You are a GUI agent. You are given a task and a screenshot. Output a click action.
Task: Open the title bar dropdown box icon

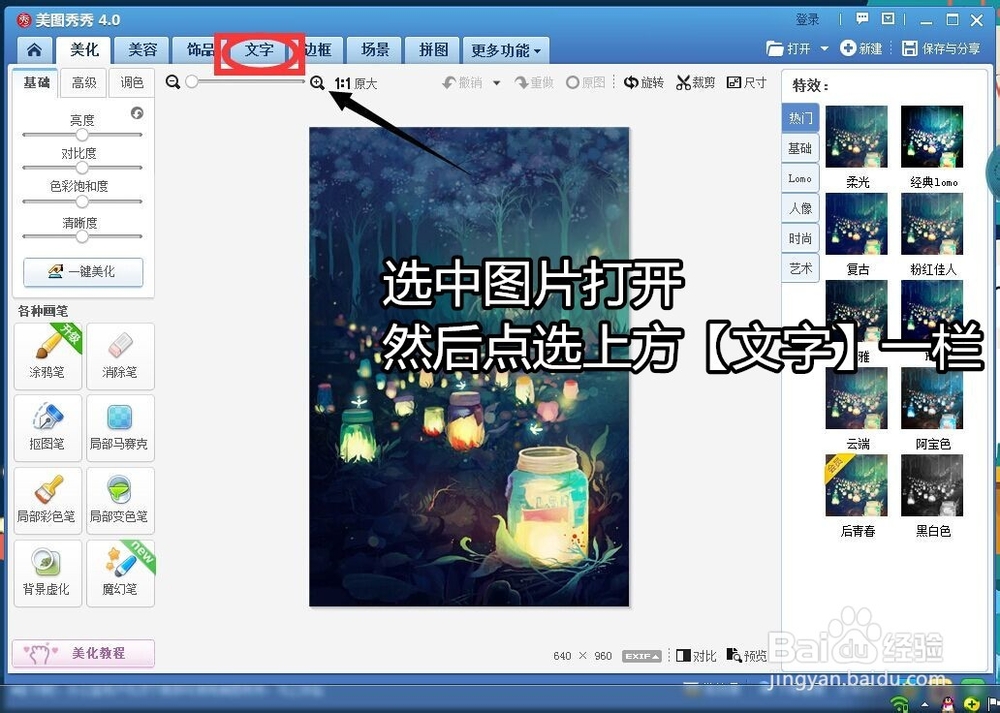pyautogui.click(x=888, y=19)
